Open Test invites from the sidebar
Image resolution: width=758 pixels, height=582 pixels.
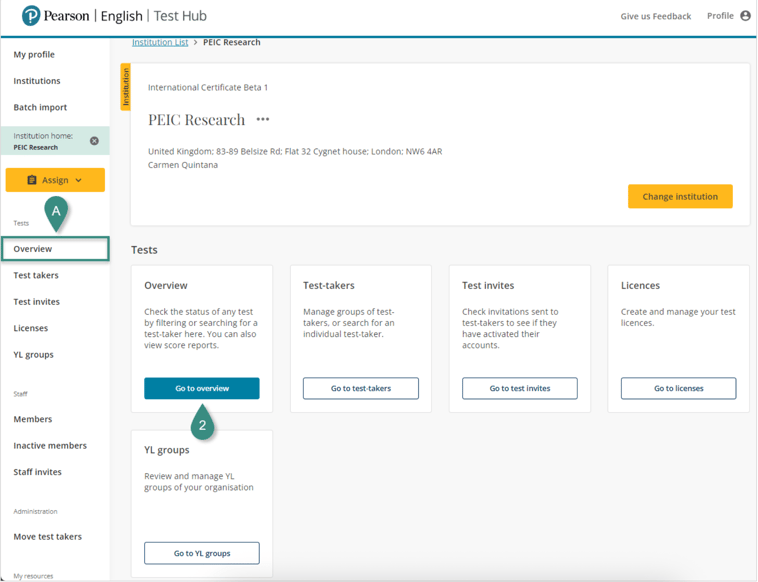coord(36,302)
